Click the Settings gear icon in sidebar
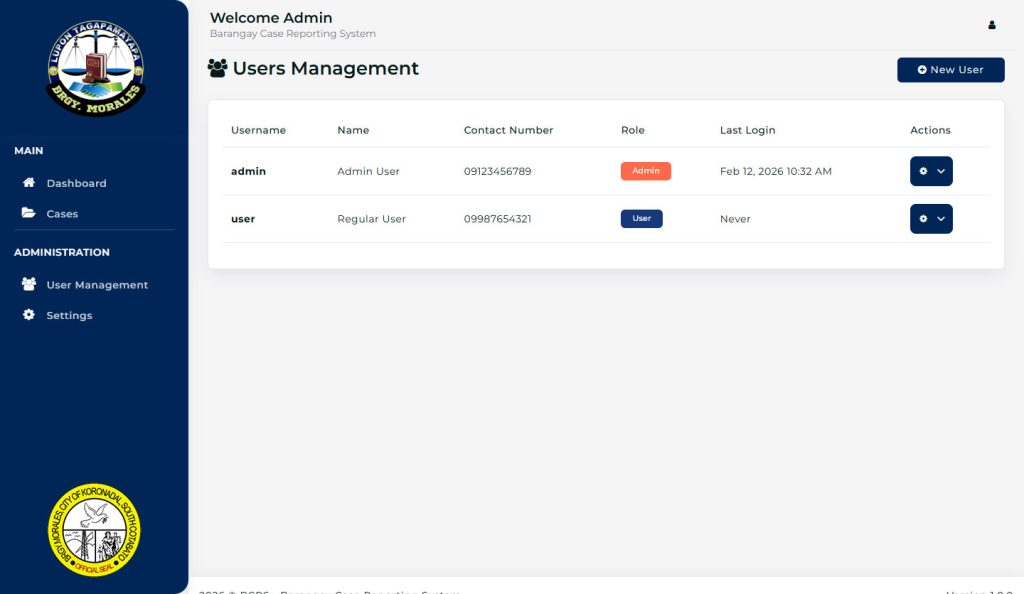Screen dimensions: 1024x594 [x=29, y=315]
